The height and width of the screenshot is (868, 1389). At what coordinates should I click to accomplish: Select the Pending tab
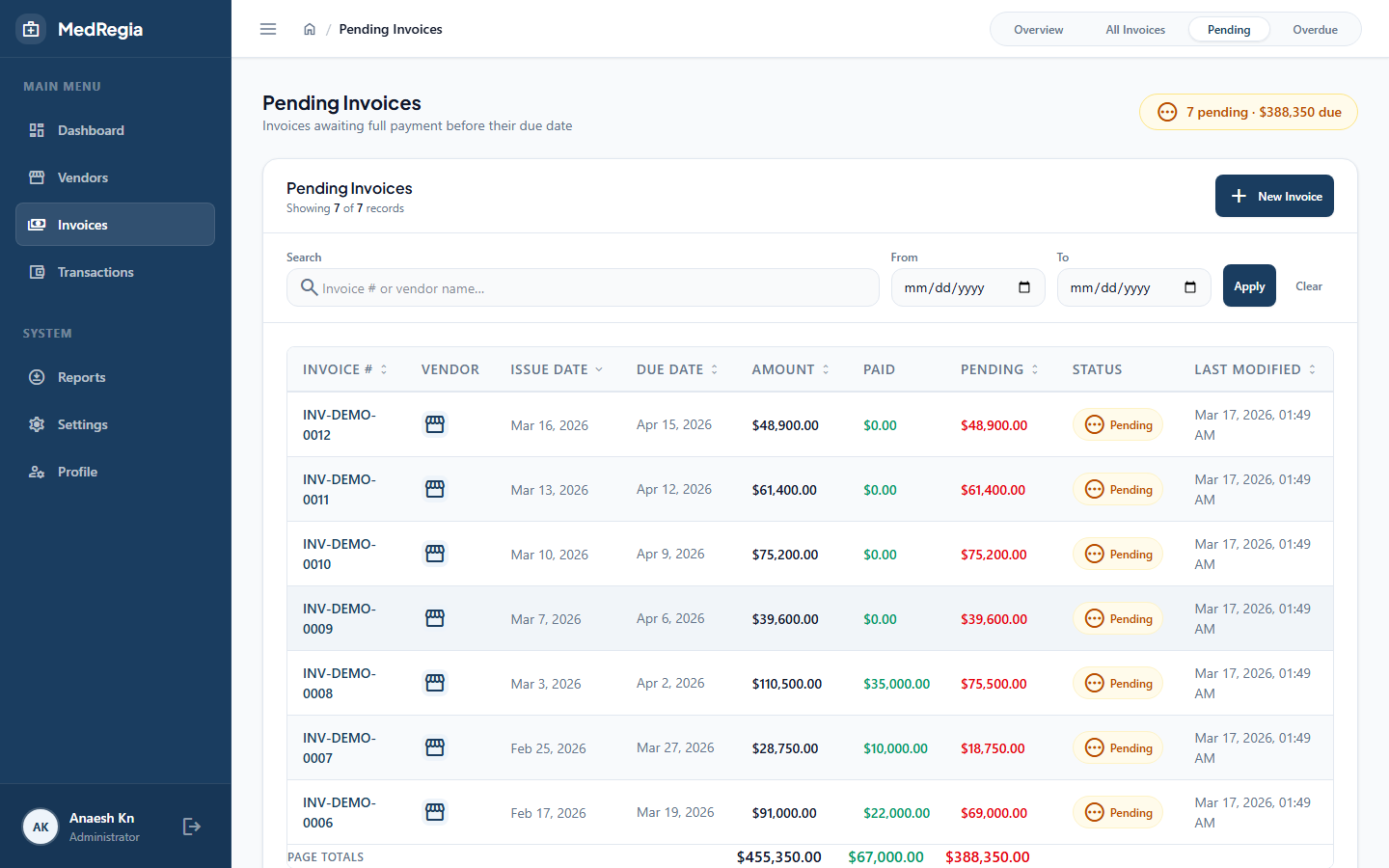(x=1229, y=30)
